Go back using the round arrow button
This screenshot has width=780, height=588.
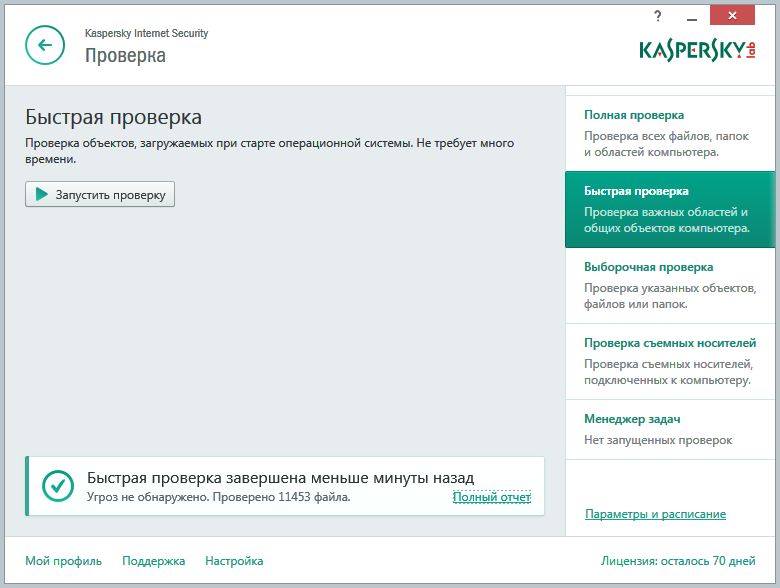[x=45, y=45]
